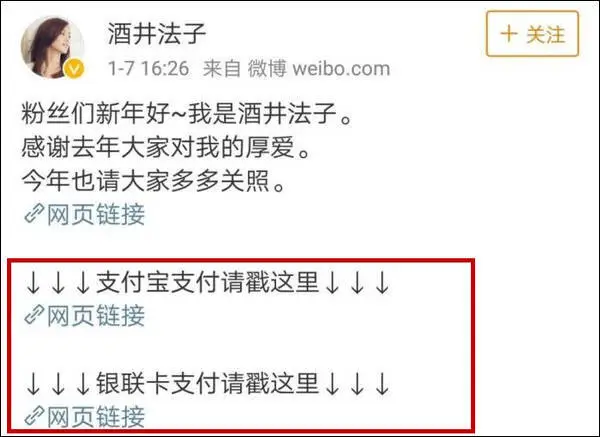This screenshot has width=600, height=437.
Task: Click the 支付宝支付请戳这里 text line
Action: (207, 282)
